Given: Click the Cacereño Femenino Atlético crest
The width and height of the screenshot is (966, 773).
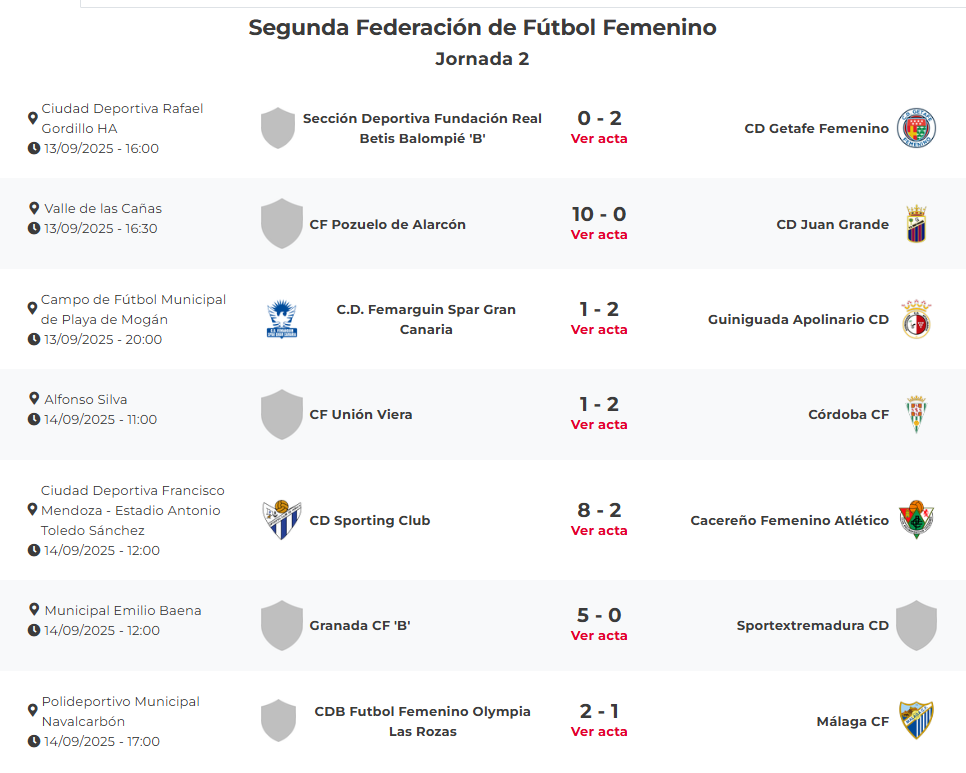Looking at the screenshot, I should pyautogui.click(x=916, y=520).
